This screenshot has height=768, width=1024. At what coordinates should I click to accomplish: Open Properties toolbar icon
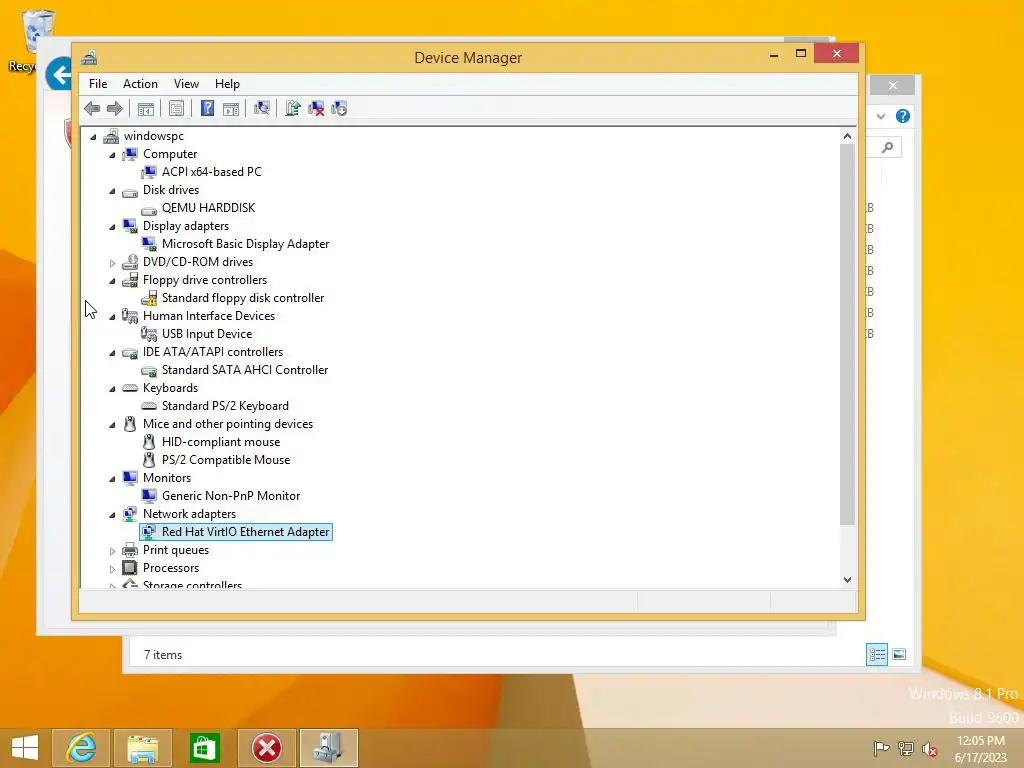coord(176,108)
